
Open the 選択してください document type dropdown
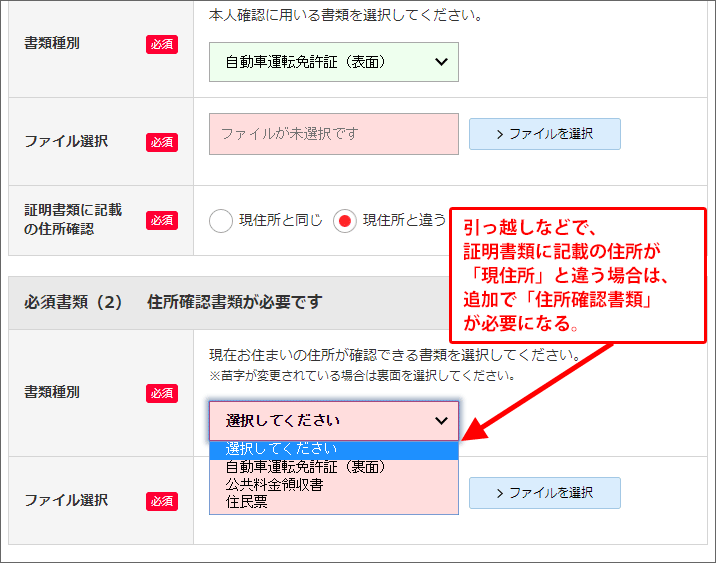click(334, 421)
